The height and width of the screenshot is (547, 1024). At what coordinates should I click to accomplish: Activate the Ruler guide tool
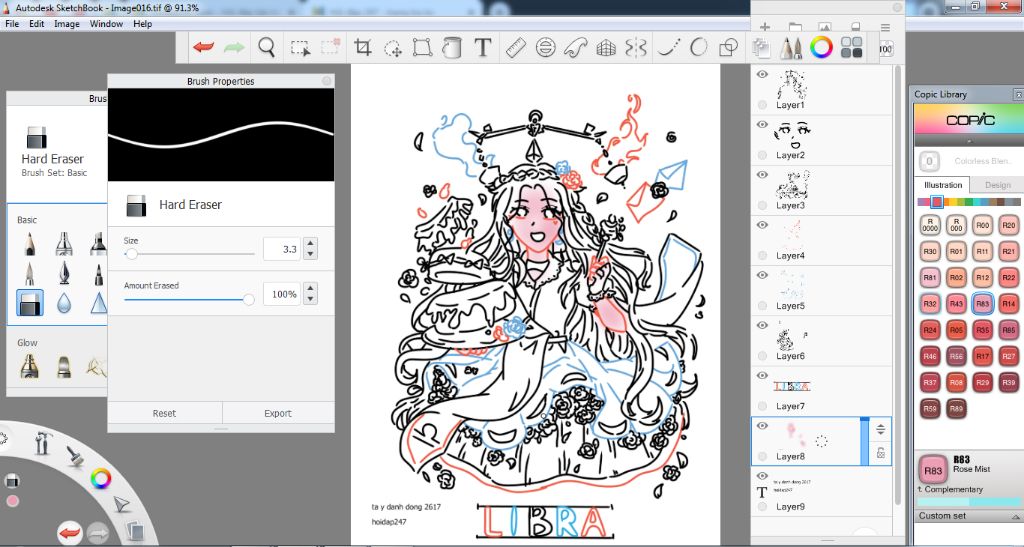pyautogui.click(x=515, y=47)
